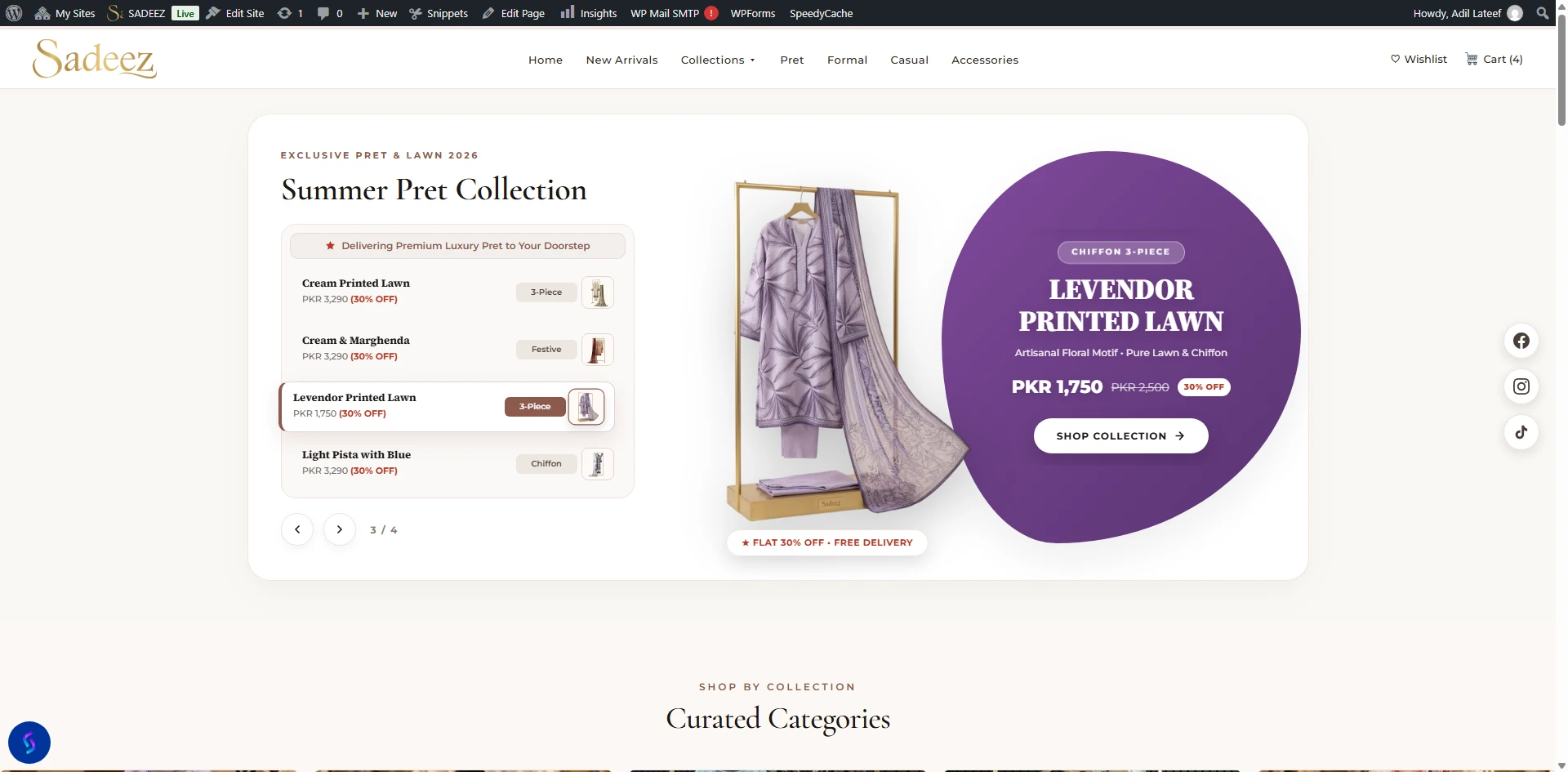Open the Facebook social icon
The height and width of the screenshot is (772, 1568).
[x=1521, y=341]
